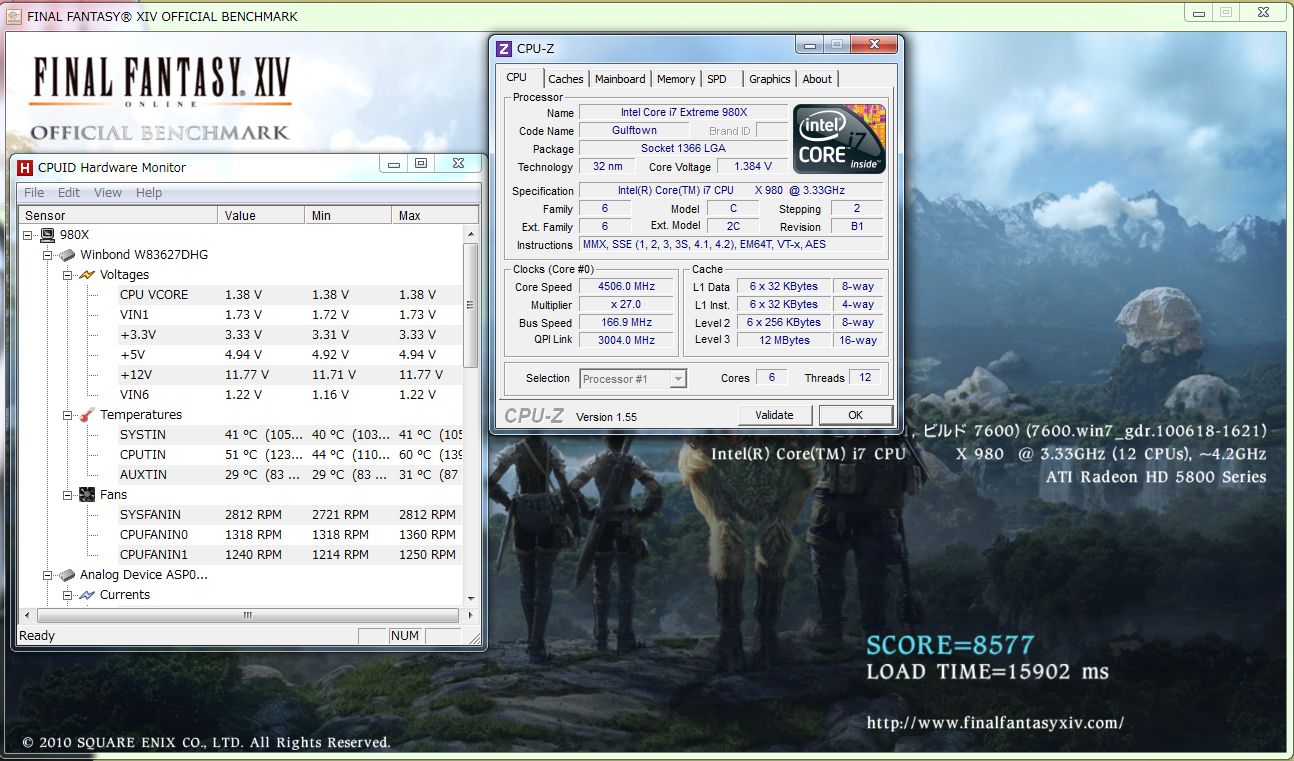
Task: Open the File menu in Hardware Monitor
Action: click(x=34, y=193)
